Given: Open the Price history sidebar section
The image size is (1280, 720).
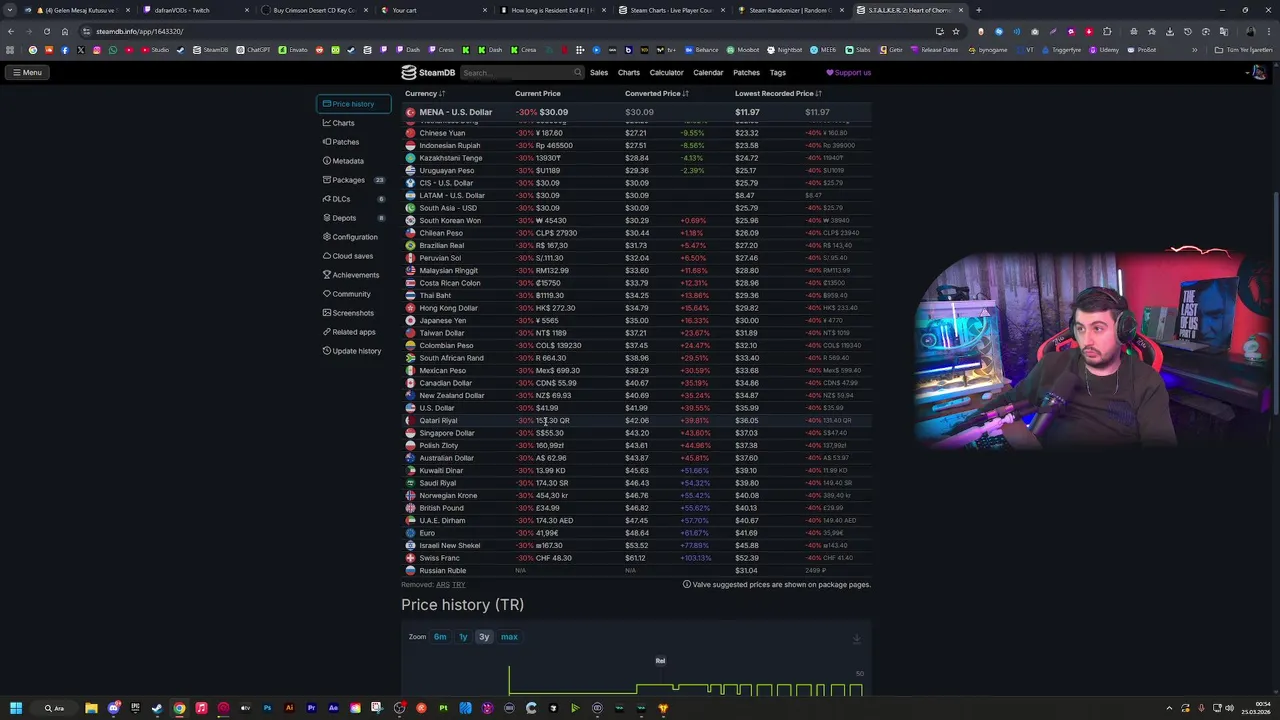Looking at the screenshot, I should [353, 104].
